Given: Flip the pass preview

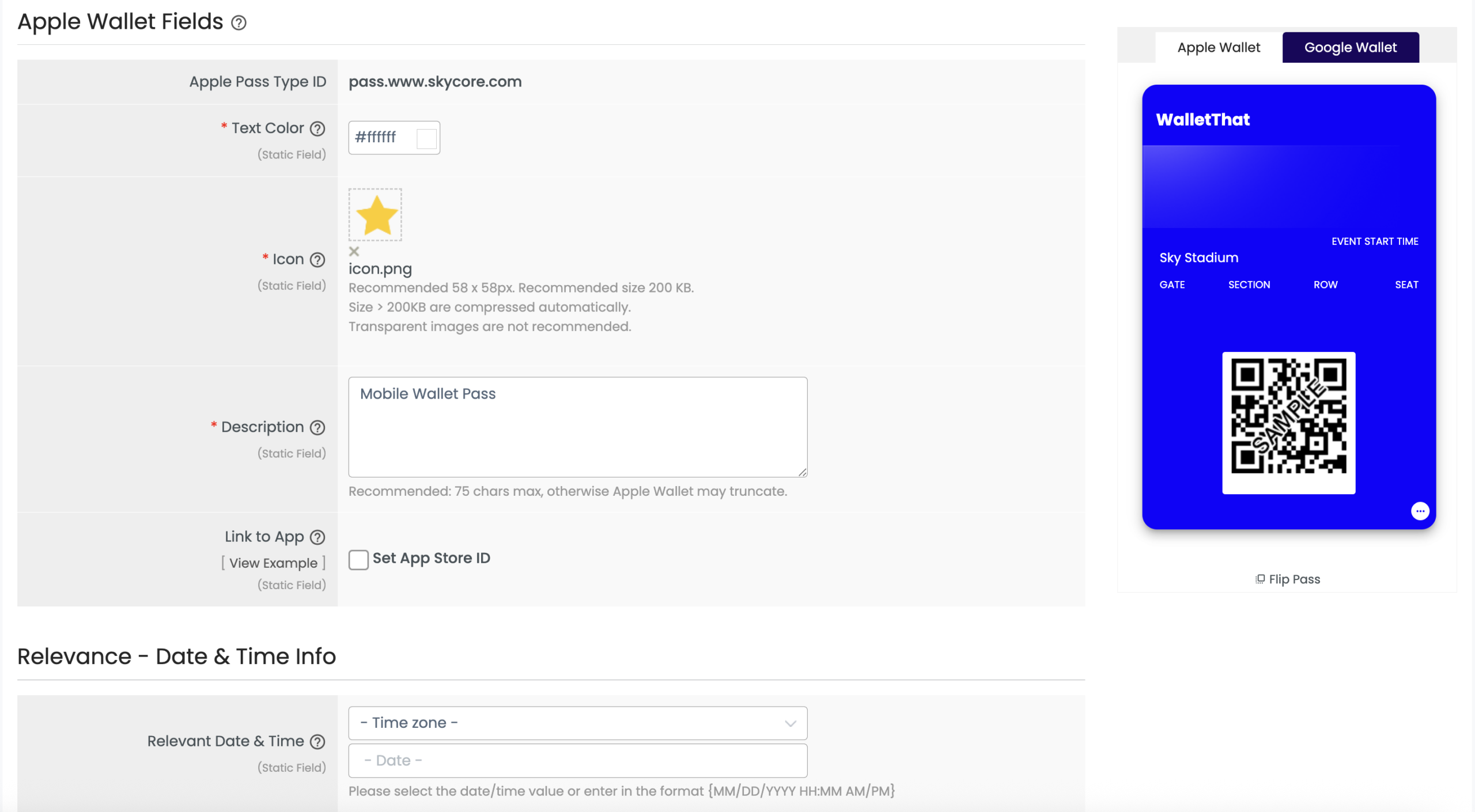Looking at the screenshot, I should click(x=1288, y=579).
